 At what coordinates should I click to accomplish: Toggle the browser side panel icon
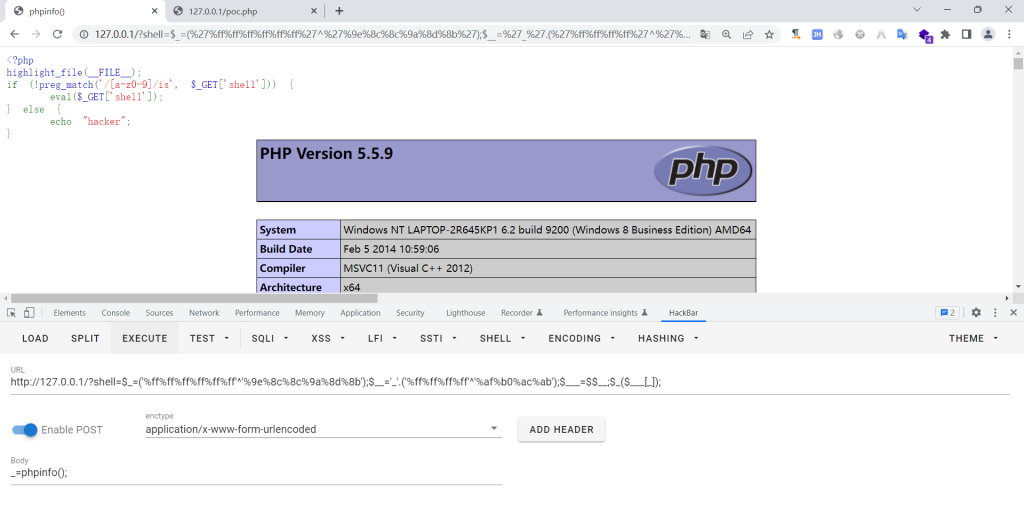tap(966, 34)
